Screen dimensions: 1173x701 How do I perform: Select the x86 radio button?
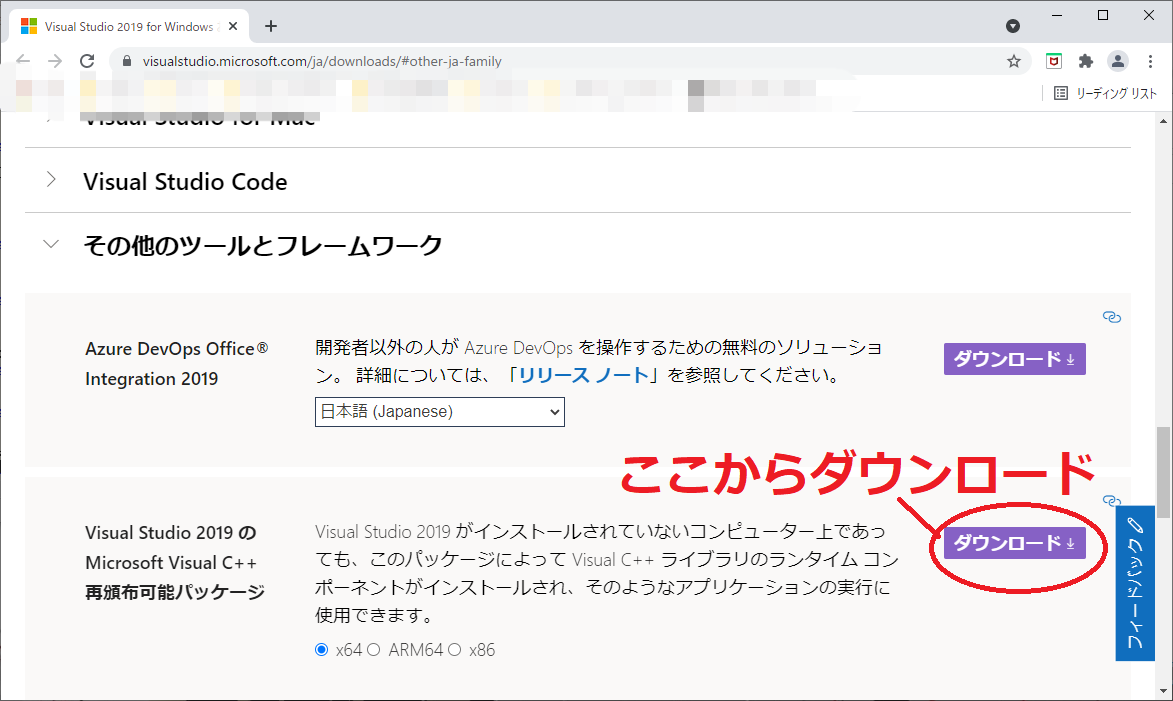(454, 649)
